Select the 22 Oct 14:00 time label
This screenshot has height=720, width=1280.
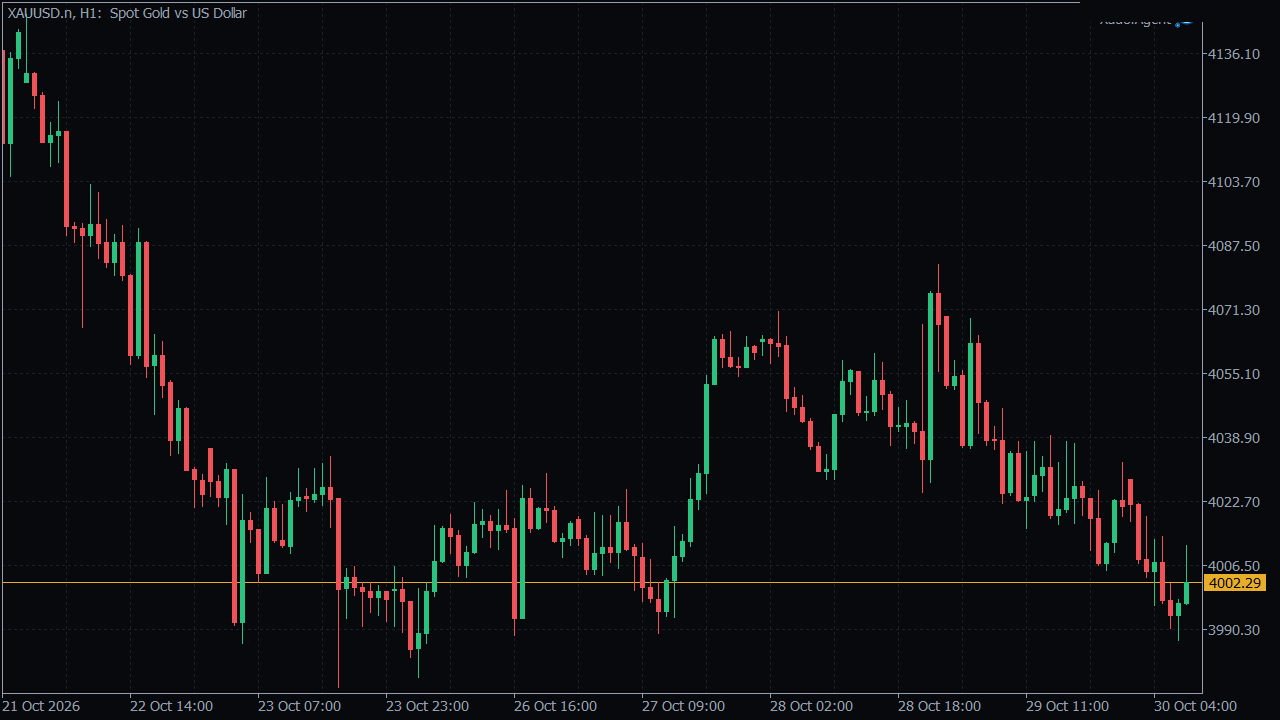pyautogui.click(x=172, y=706)
